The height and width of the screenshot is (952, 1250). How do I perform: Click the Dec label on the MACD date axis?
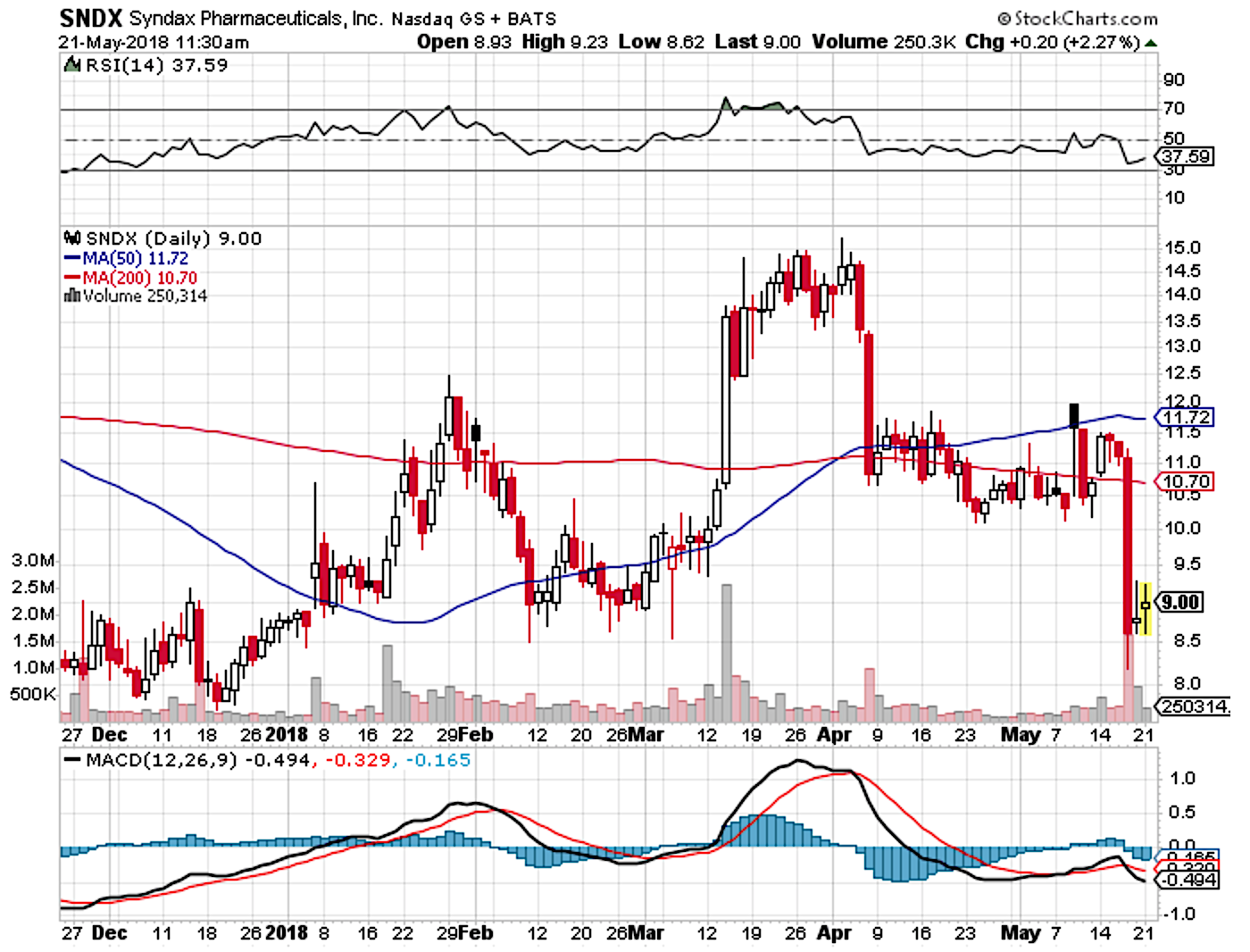[109, 932]
